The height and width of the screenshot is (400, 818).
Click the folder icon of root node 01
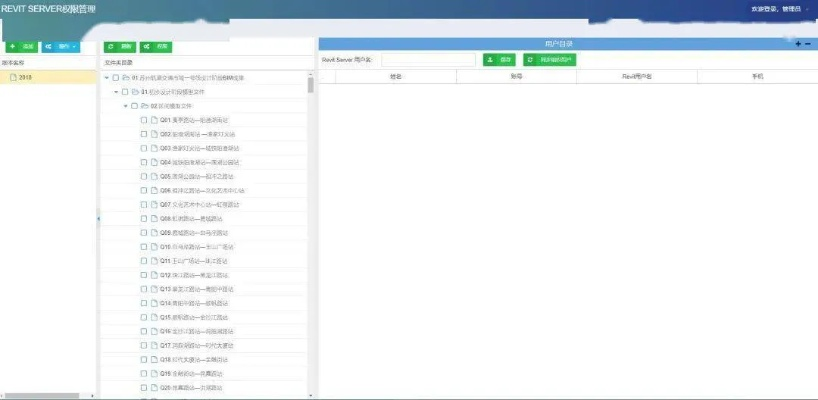coord(126,78)
